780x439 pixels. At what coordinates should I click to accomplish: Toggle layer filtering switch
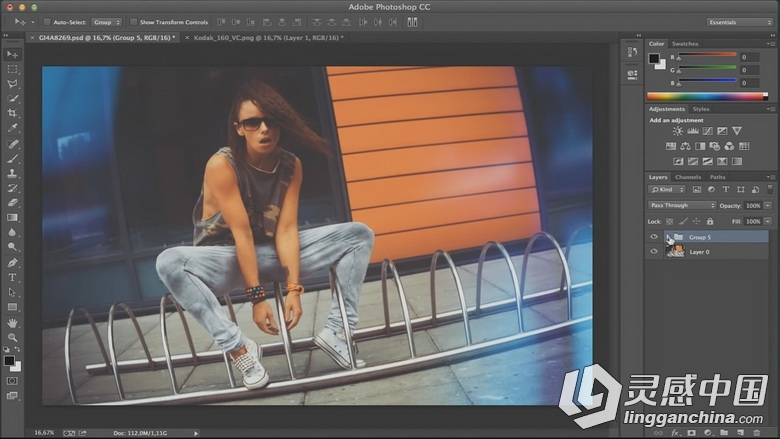770,189
